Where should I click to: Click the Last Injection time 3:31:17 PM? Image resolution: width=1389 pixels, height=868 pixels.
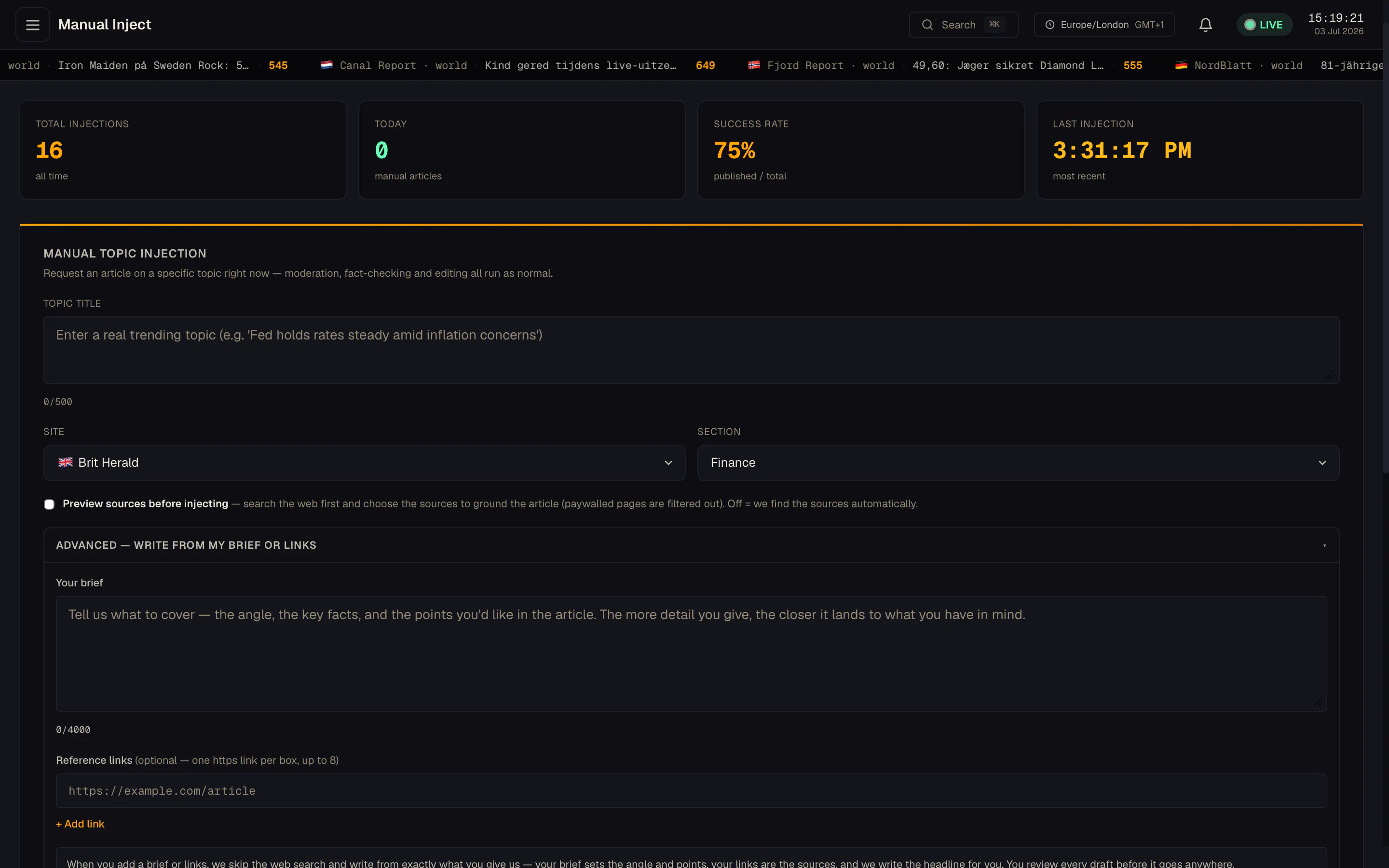pyautogui.click(x=1122, y=151)
